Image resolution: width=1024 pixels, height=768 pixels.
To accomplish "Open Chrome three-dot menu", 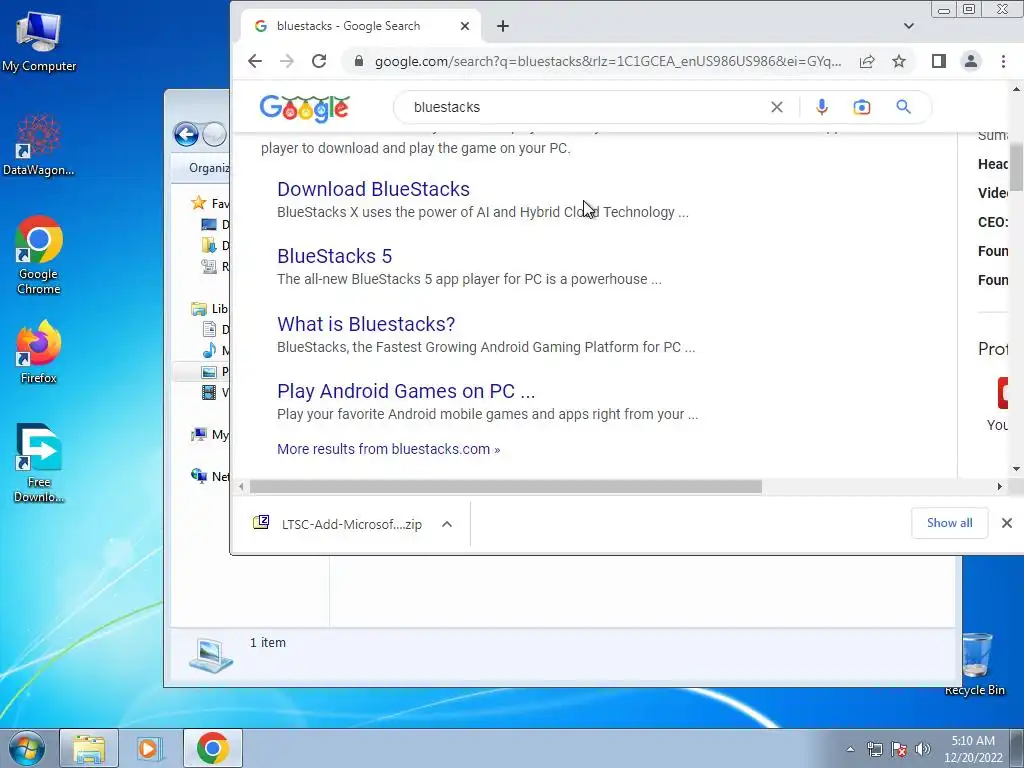I will (x=1003, y=61).
